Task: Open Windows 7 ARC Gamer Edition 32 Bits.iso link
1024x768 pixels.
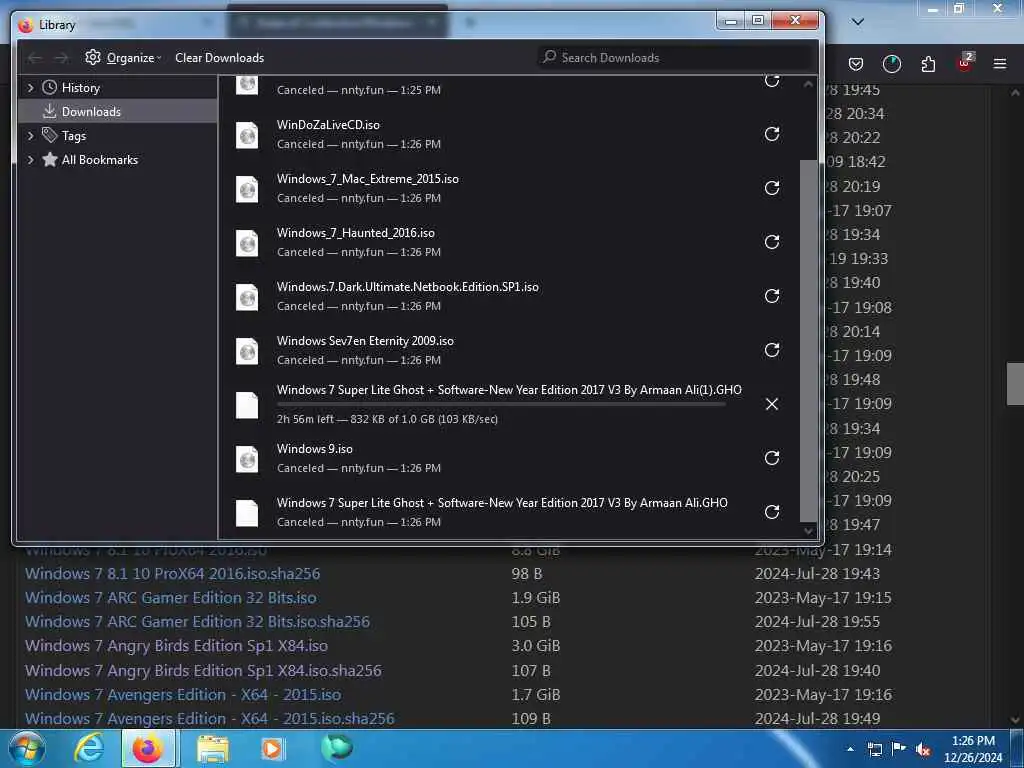Action: [170, 598]
